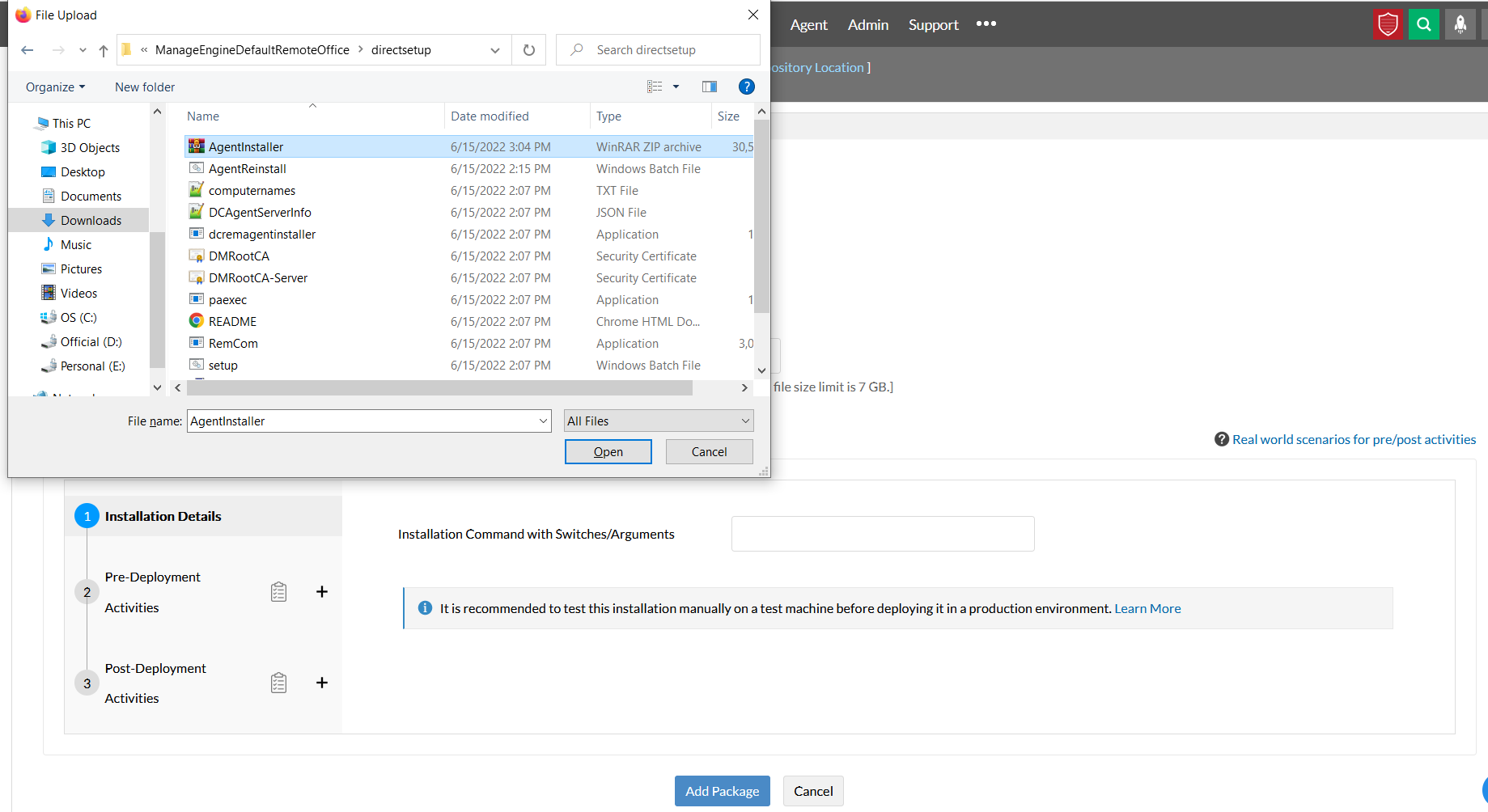The image size is (1488, 812).
Task: Click the Installation Command input field
Action: (883, 534)
